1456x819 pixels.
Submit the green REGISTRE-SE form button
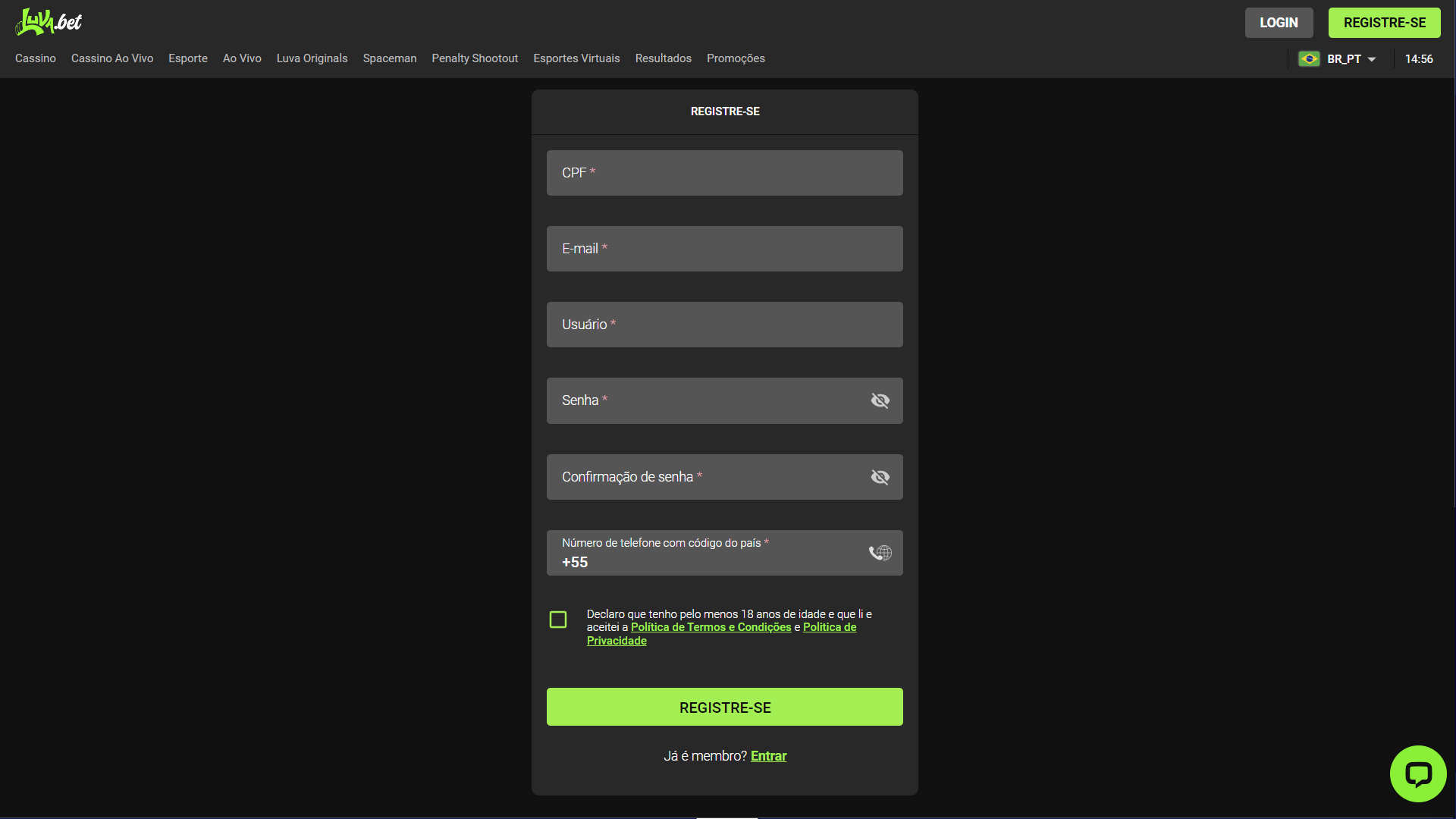tap(724, 707)
